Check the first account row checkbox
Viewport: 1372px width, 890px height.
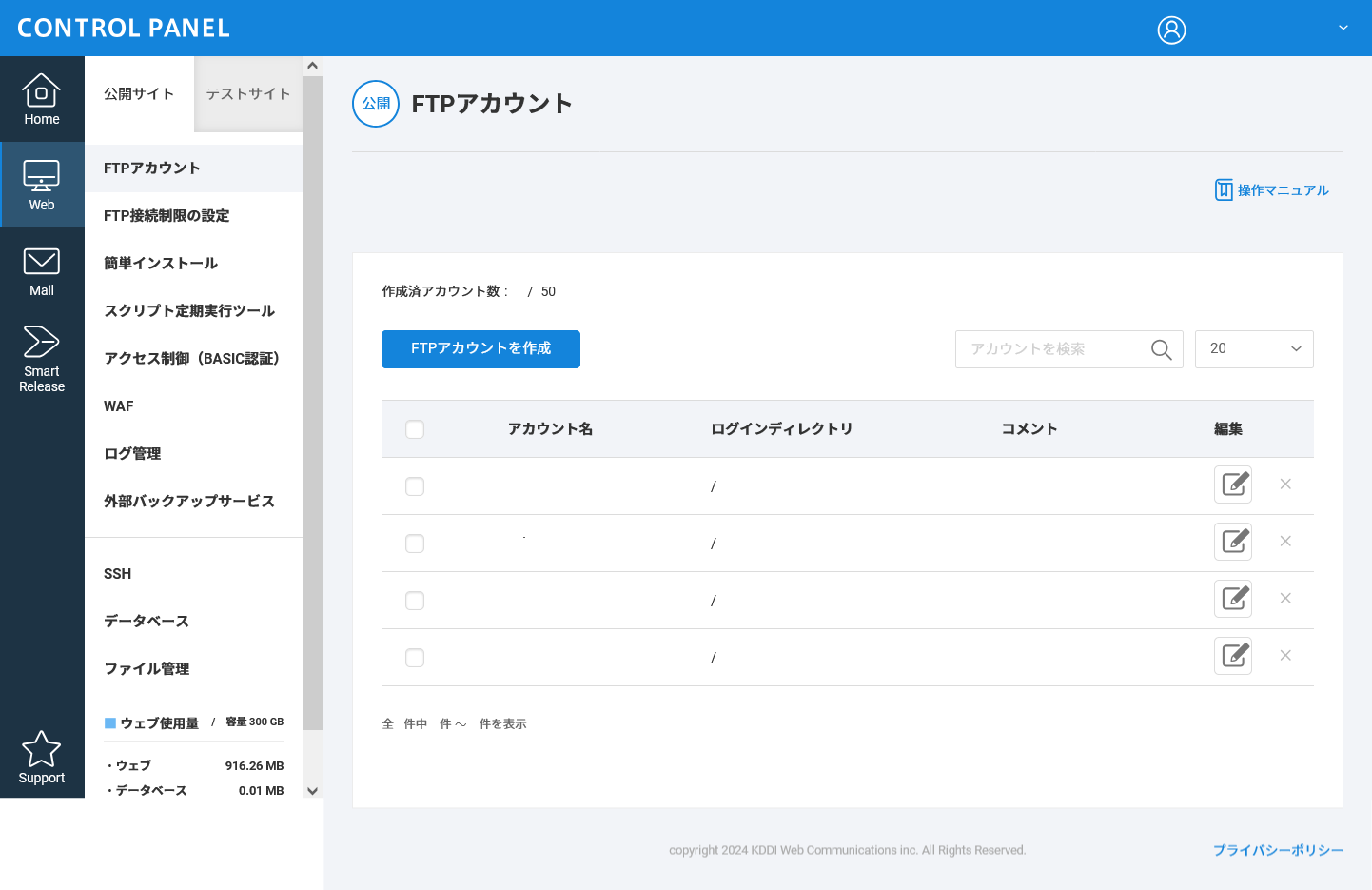[415, 486]
